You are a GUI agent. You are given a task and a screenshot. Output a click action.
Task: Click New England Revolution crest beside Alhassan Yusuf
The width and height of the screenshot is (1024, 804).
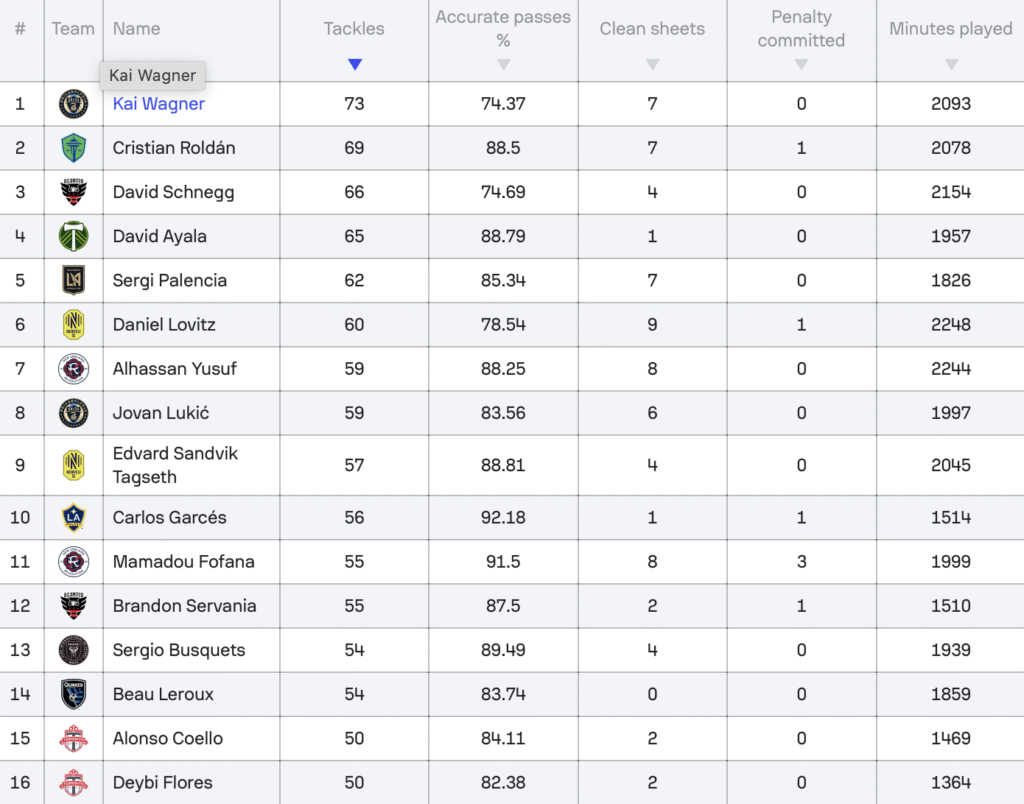[x=73, y=368]
